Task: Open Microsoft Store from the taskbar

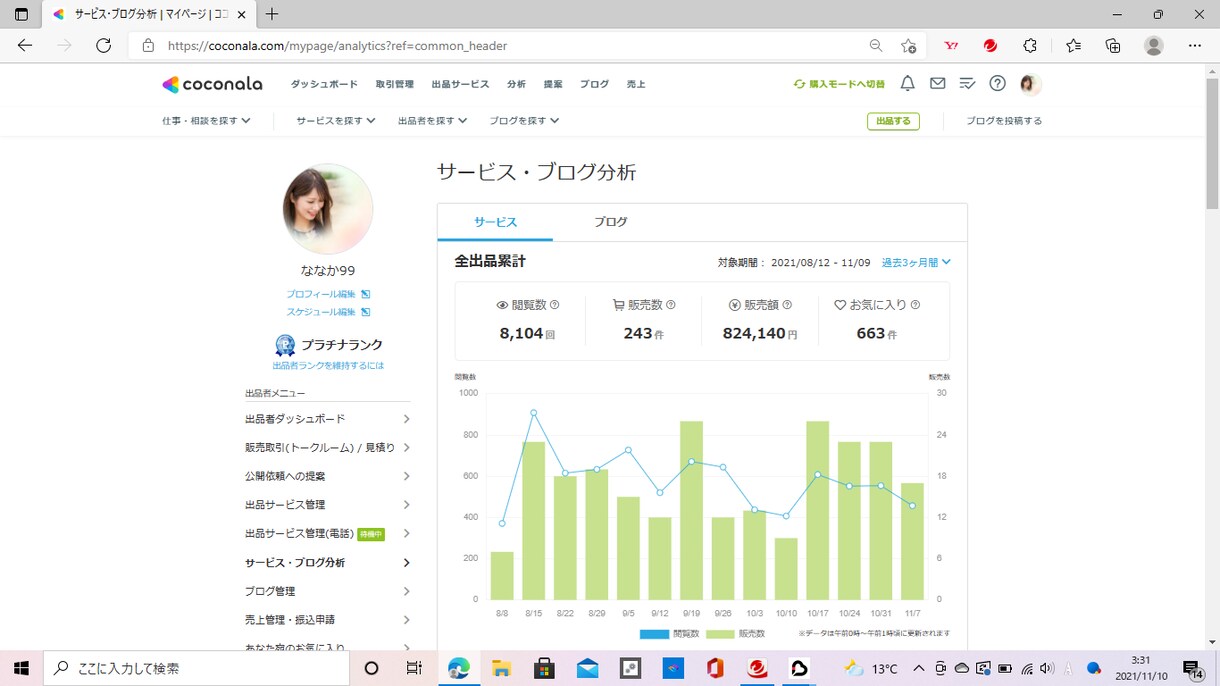Action: pos(544,668)
